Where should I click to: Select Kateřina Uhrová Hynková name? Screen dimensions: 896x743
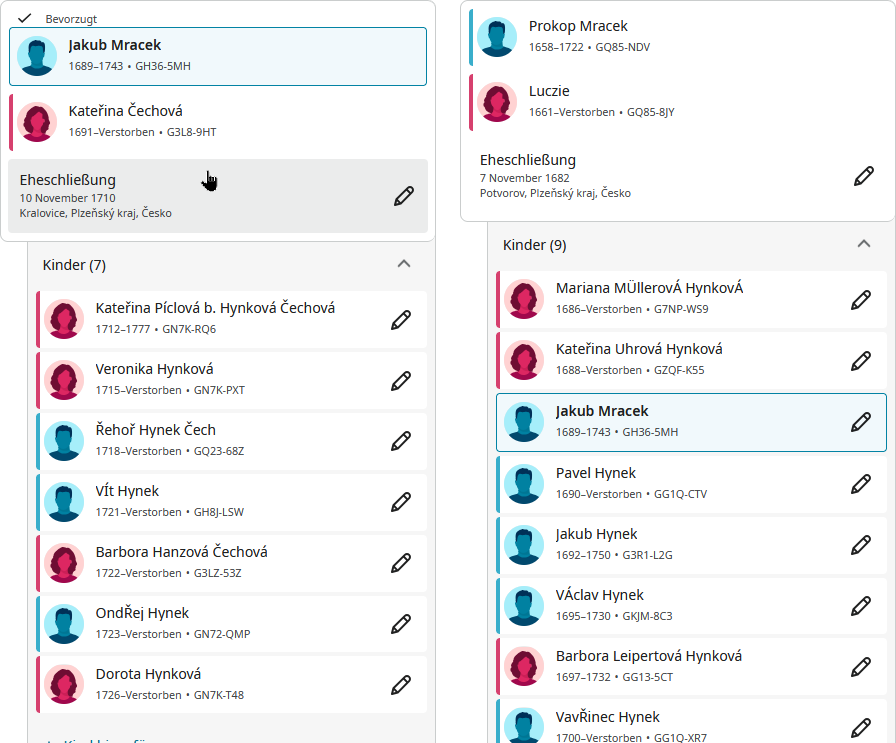coord(639,349)
